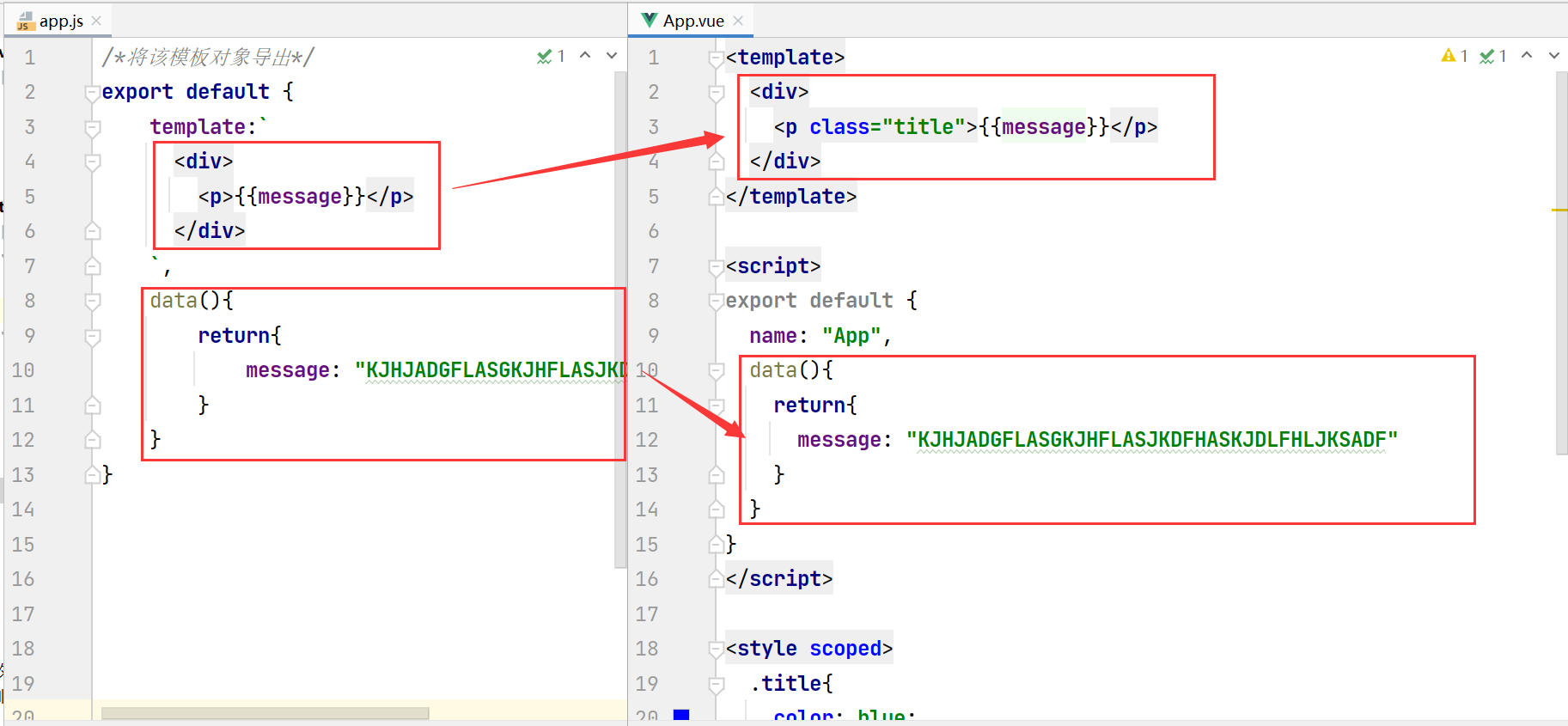Screen dimensions: 1568x726
Task: Collapse template string fold at app.js line 3
Action: point(93,128)
